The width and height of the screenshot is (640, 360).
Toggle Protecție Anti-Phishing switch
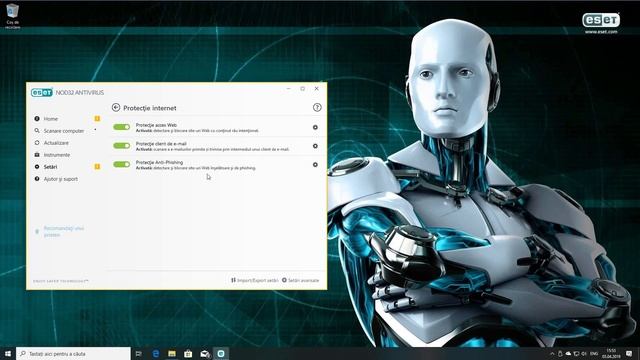122,164
